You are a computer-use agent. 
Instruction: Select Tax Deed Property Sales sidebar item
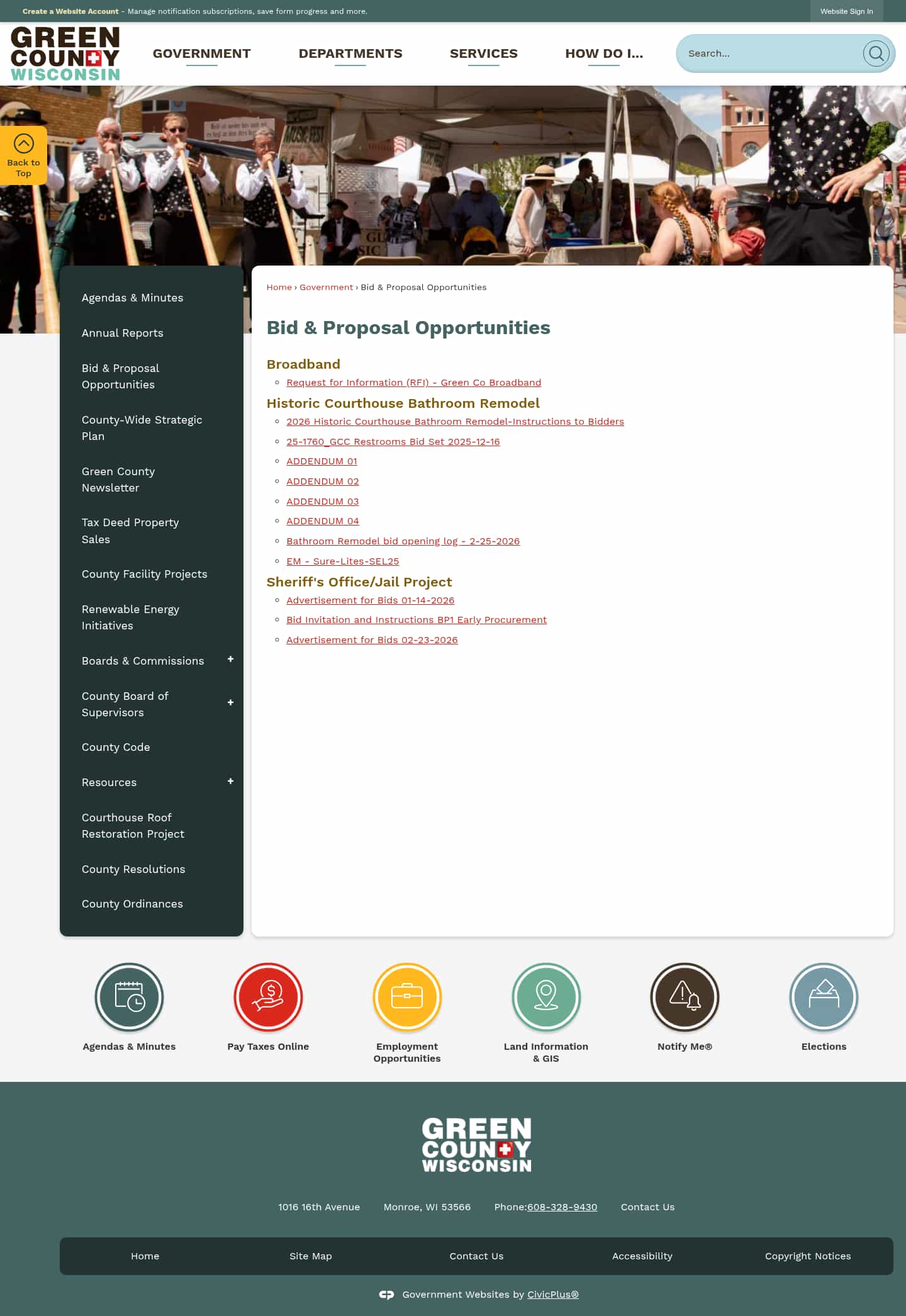(x=130, y=531)
